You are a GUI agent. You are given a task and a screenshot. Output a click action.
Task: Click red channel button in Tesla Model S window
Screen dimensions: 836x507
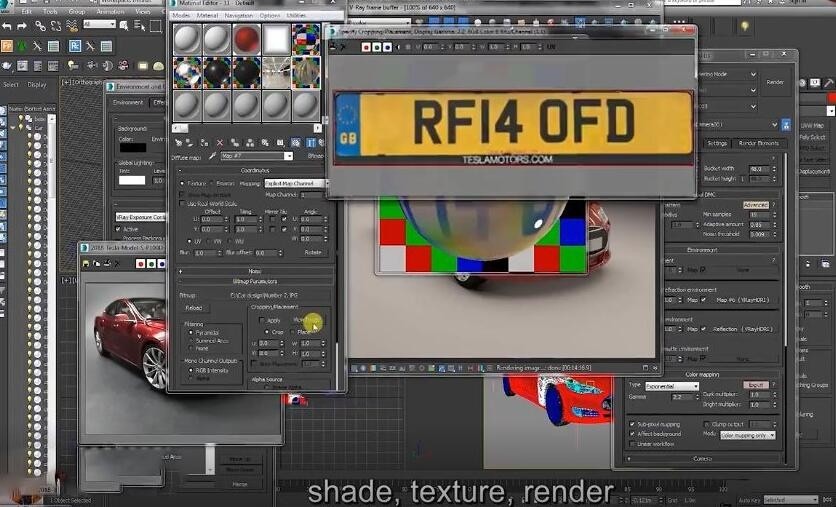(141, 263)
